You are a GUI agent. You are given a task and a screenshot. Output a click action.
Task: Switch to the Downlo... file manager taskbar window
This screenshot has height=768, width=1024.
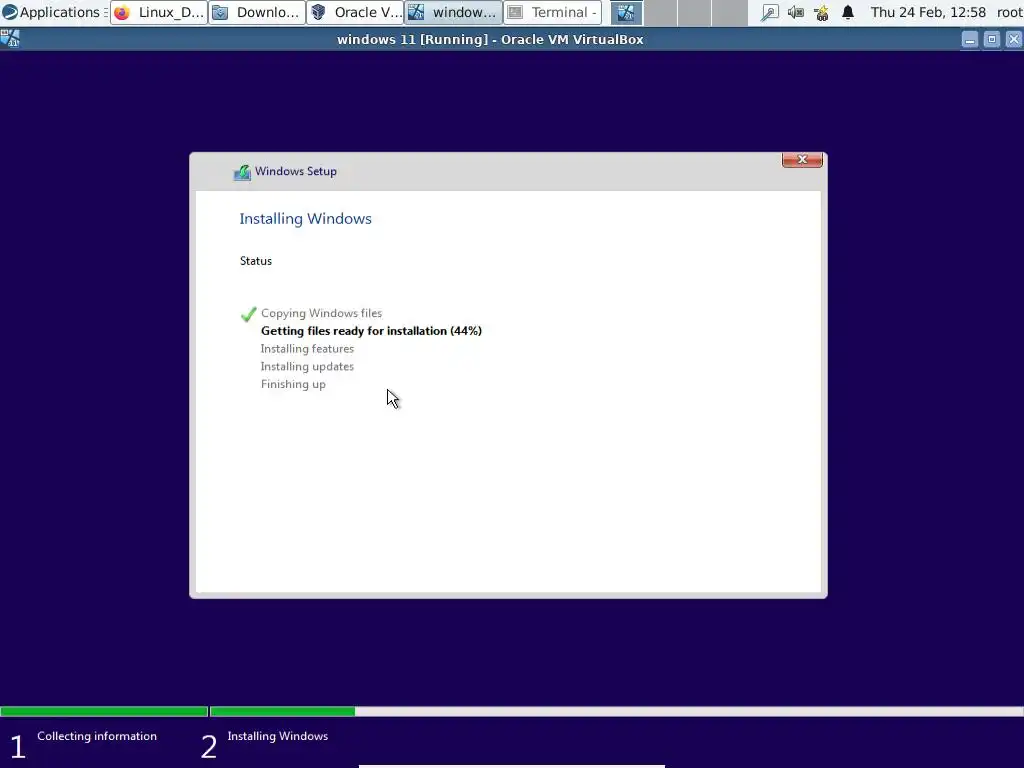coord(257,12)
